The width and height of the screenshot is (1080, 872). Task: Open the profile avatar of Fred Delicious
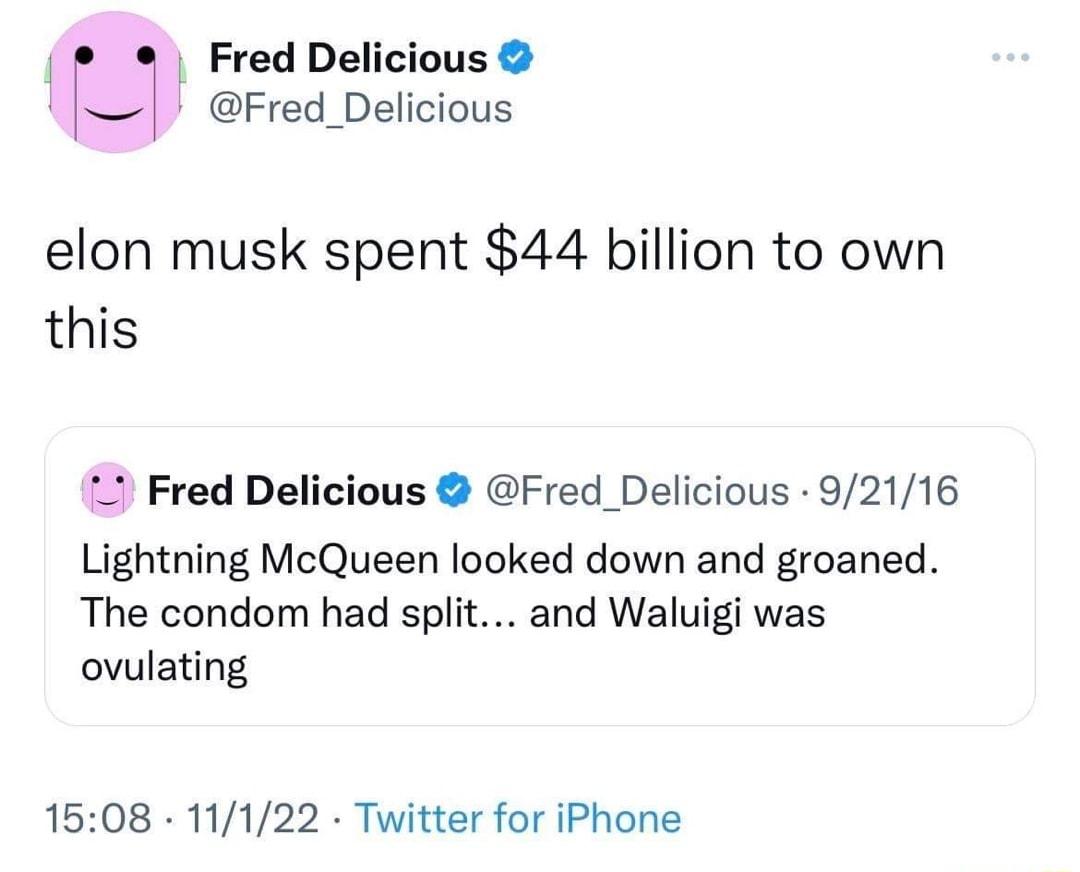[115, 85]
